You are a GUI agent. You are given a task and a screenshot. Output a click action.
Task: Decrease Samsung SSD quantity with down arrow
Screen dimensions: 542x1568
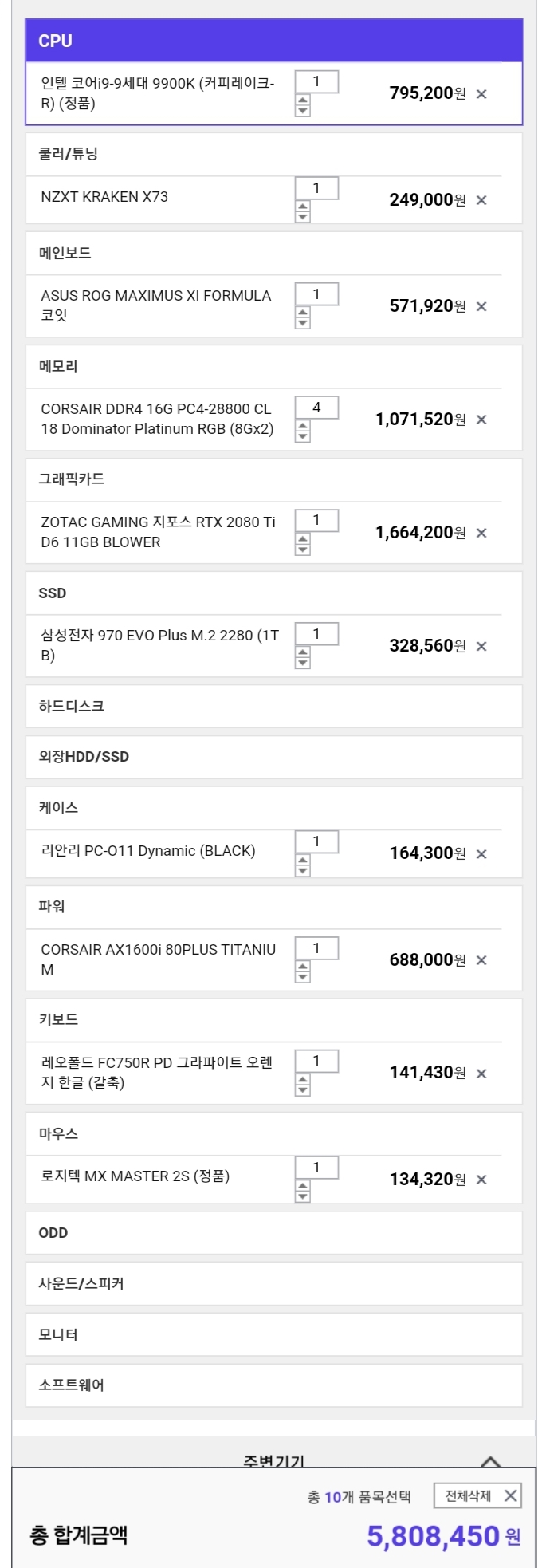pos(303,664)
